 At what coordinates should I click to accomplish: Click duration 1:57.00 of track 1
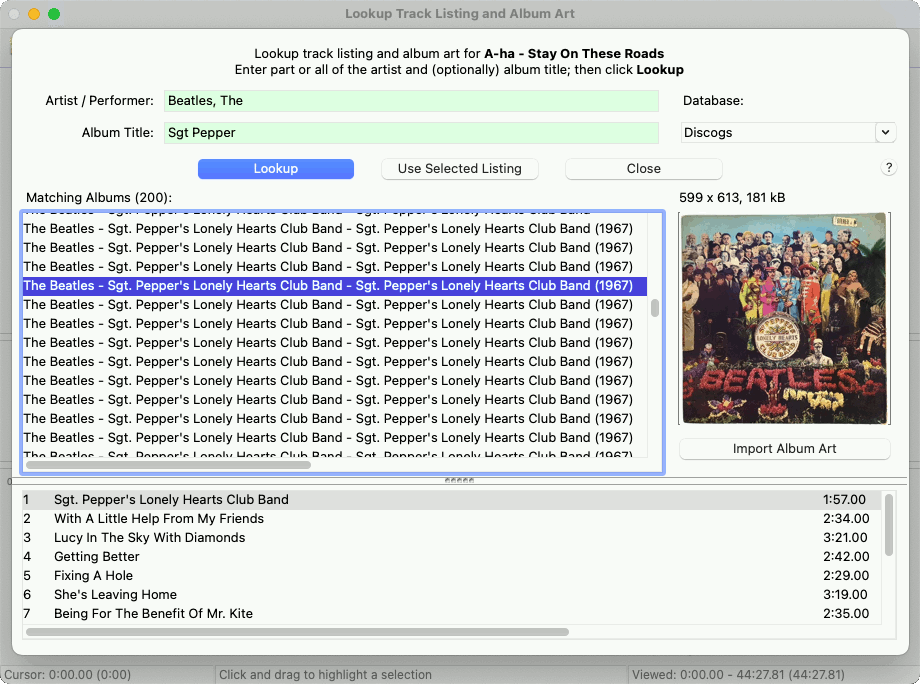click(x=844, y=499)
